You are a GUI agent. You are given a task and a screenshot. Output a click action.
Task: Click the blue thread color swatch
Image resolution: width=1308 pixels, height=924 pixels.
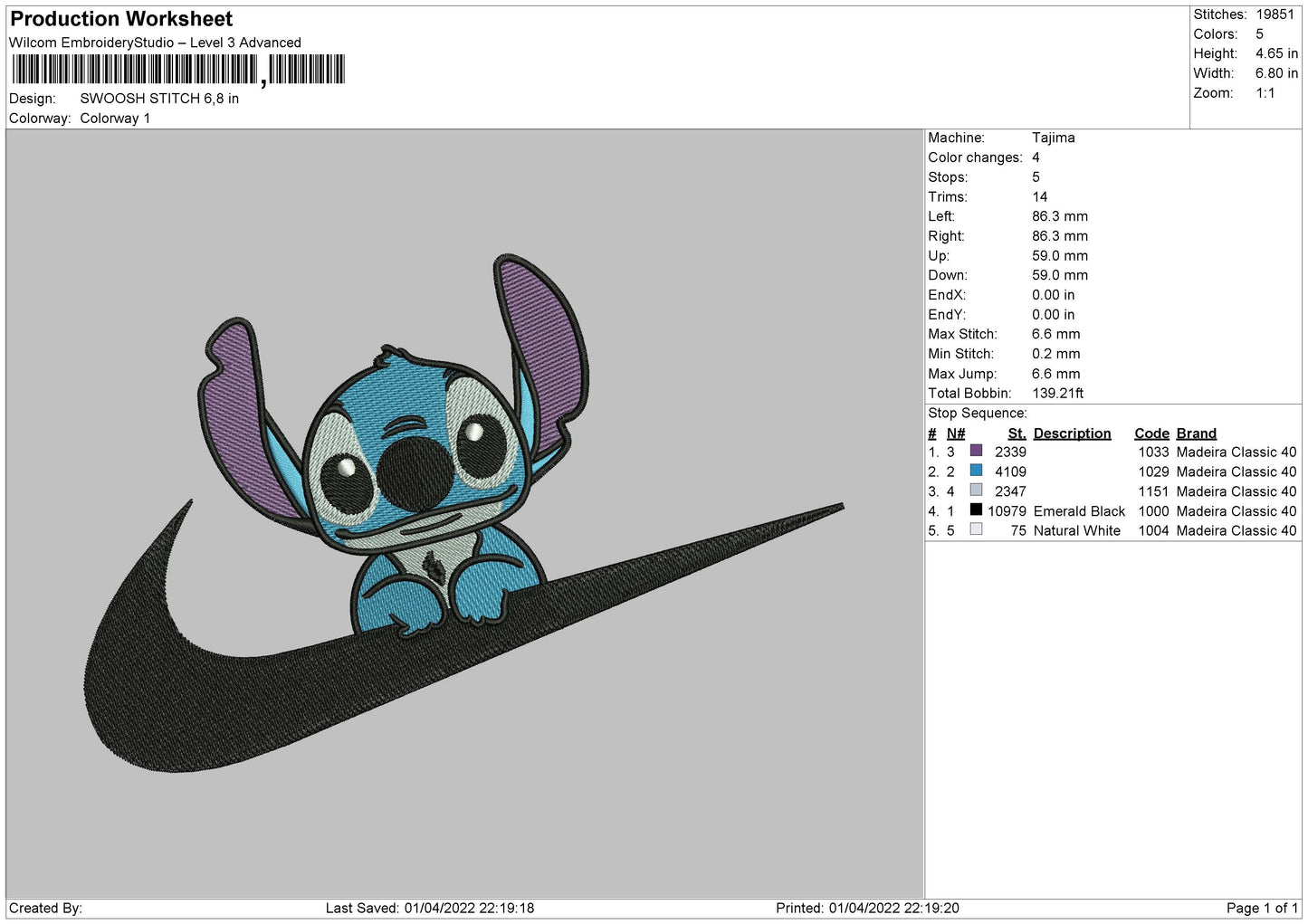click(x=976, y=471)
